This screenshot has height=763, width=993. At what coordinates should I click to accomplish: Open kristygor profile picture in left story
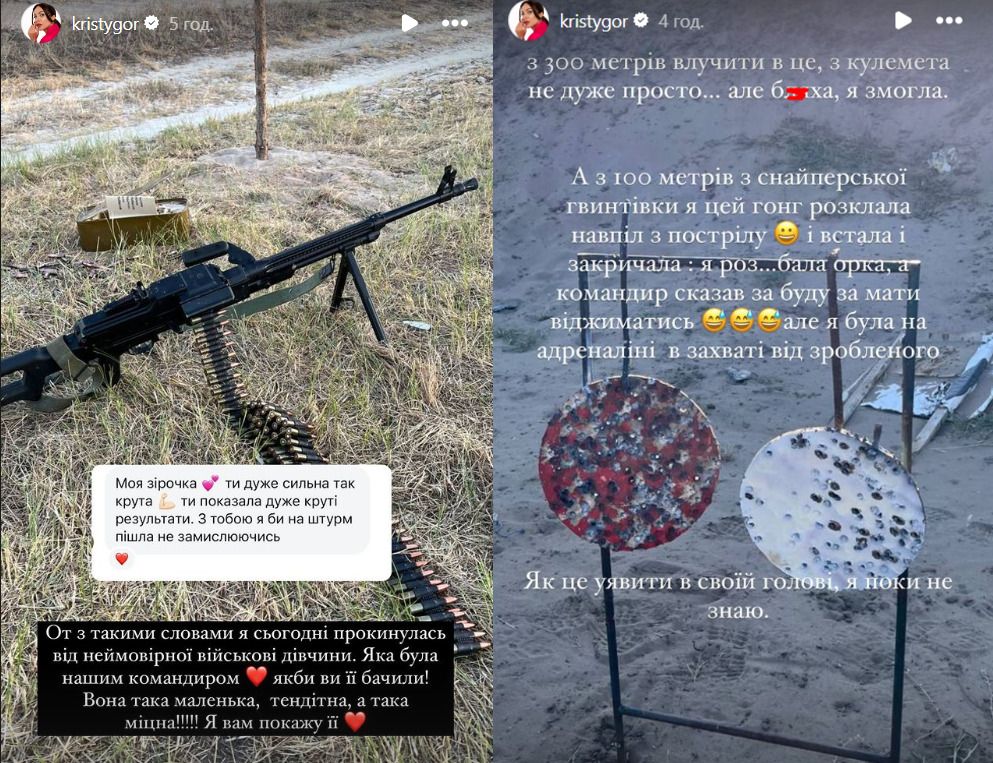point(41,24)
